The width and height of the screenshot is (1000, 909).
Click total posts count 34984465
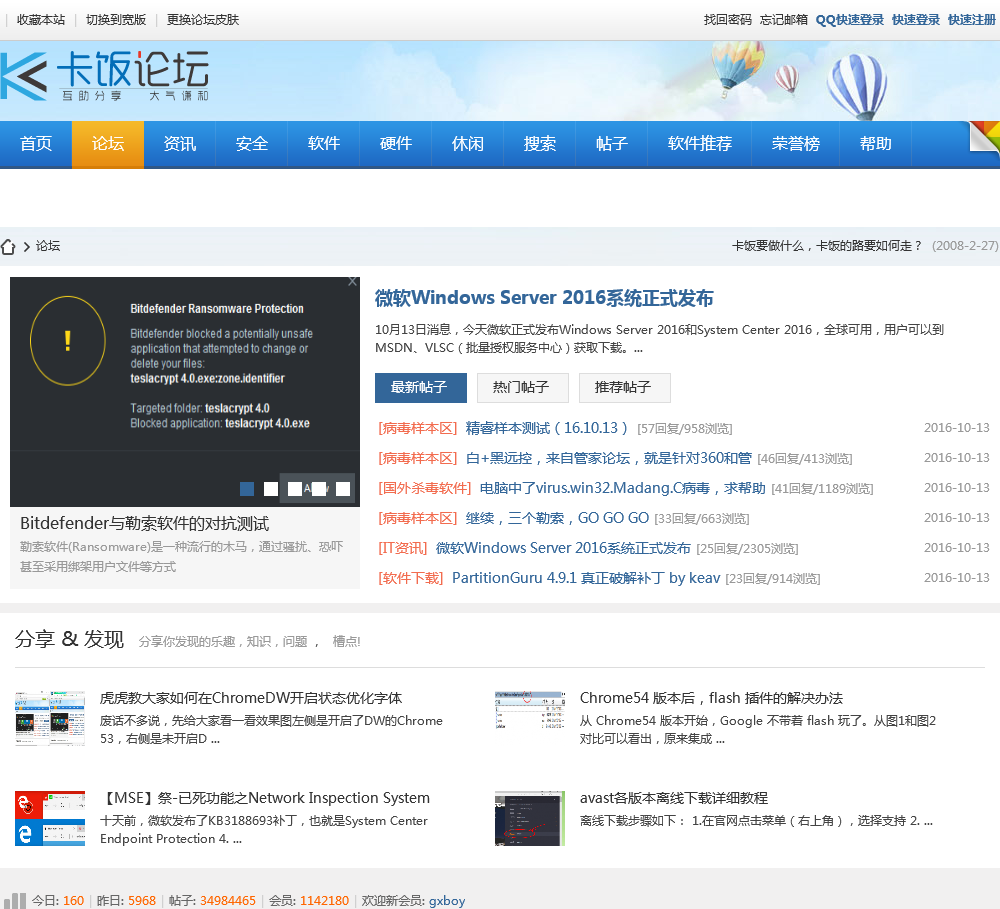point(228,901)
